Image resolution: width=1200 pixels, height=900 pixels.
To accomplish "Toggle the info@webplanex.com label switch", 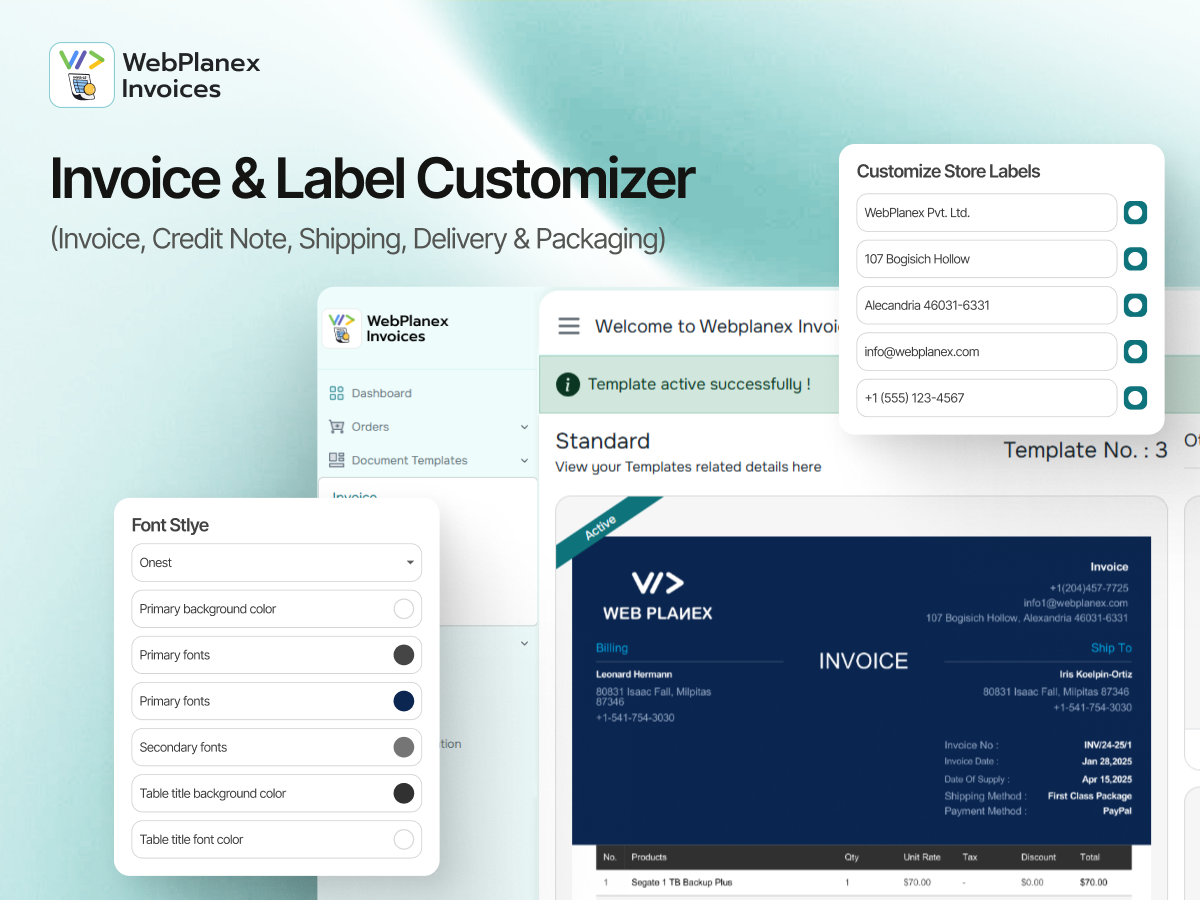I will coord(1135,352).
